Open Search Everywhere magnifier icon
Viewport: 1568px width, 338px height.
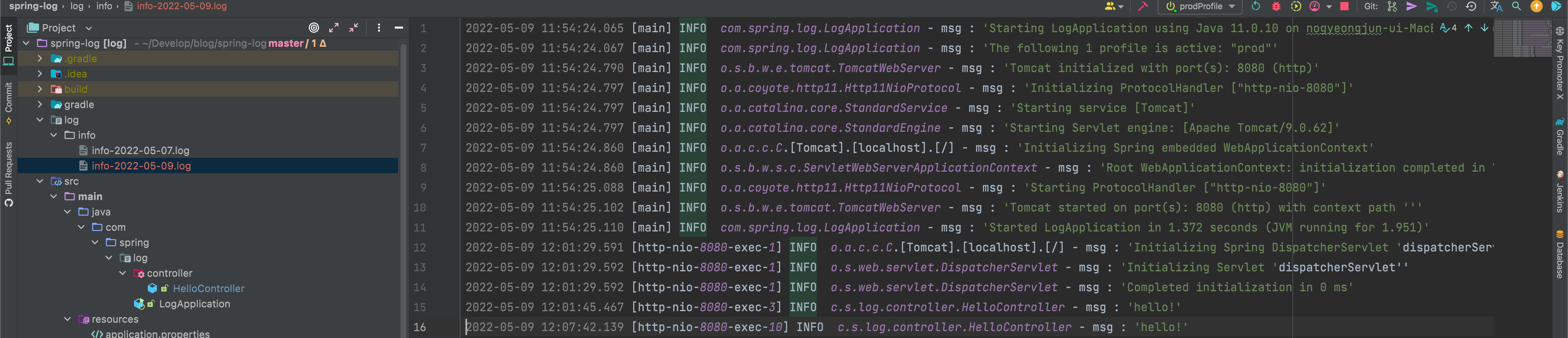pos(1516,7)
